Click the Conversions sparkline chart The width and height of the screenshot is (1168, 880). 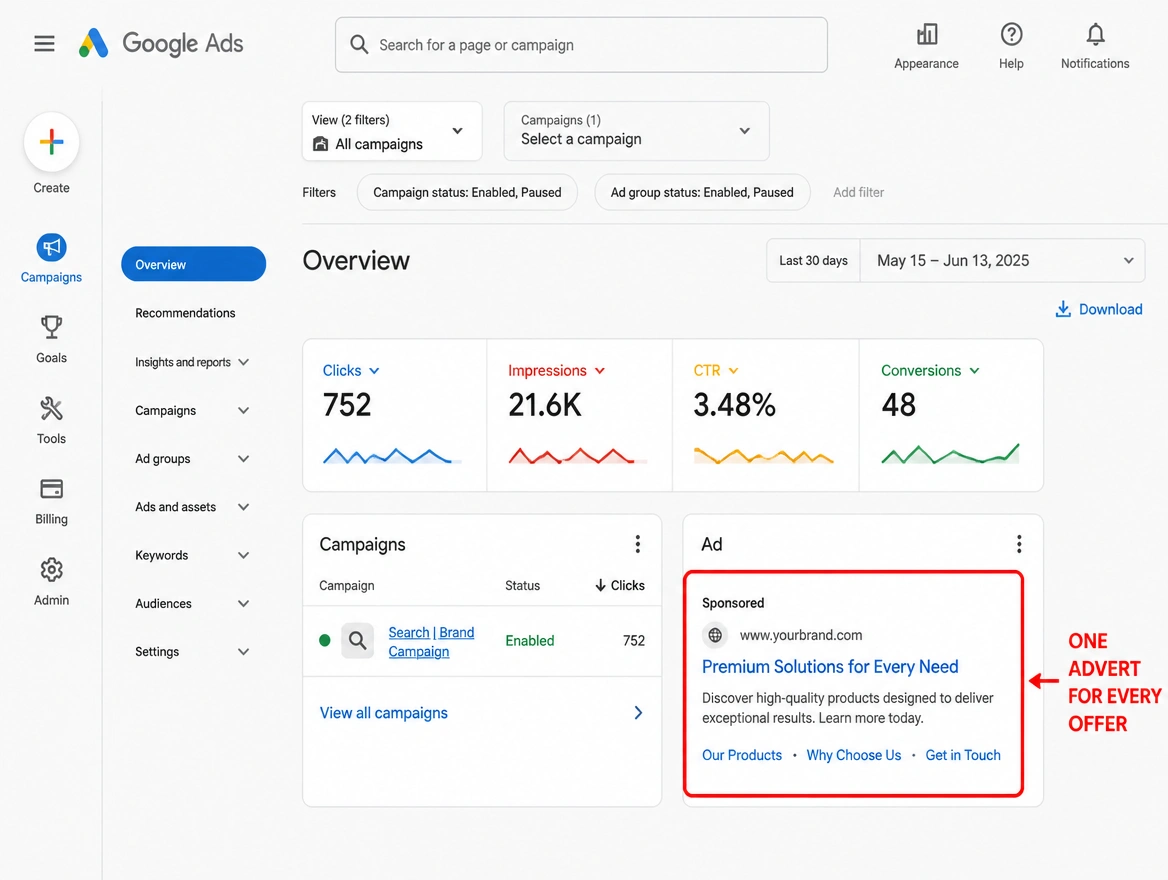(x=950, y=454)
